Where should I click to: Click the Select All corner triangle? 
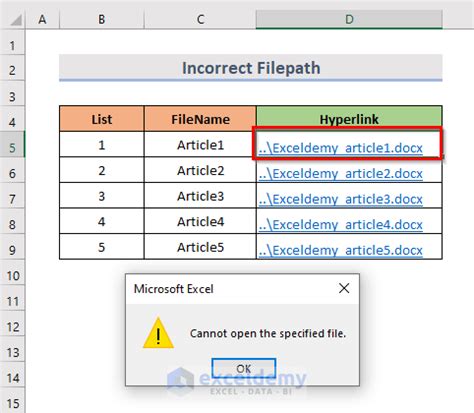point(16,20)
